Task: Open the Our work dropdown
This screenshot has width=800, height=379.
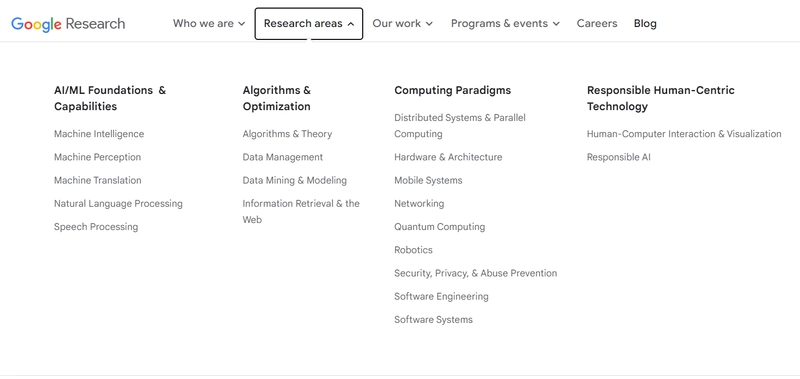Action: (x=403, y=23)
